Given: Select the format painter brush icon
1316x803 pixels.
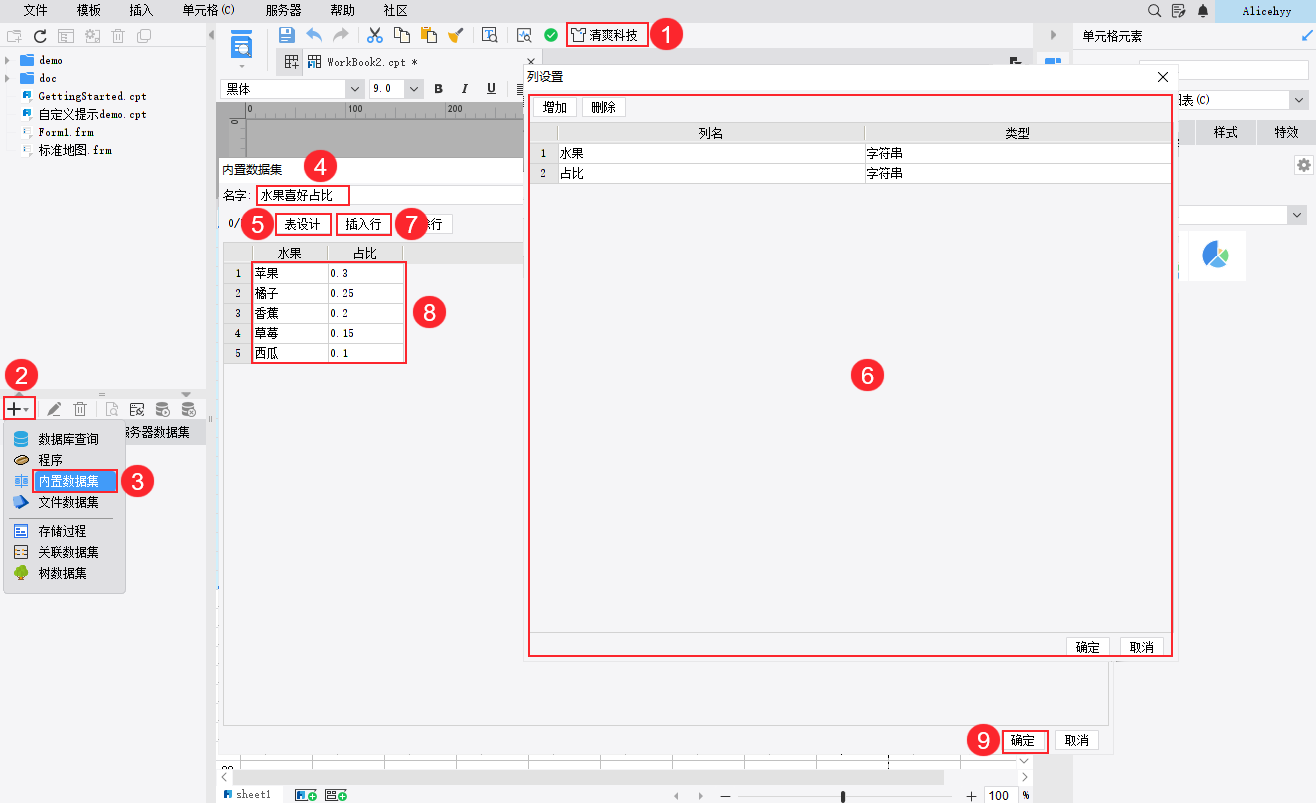Looking at the screenshot, I should click(x=455, y=35).
